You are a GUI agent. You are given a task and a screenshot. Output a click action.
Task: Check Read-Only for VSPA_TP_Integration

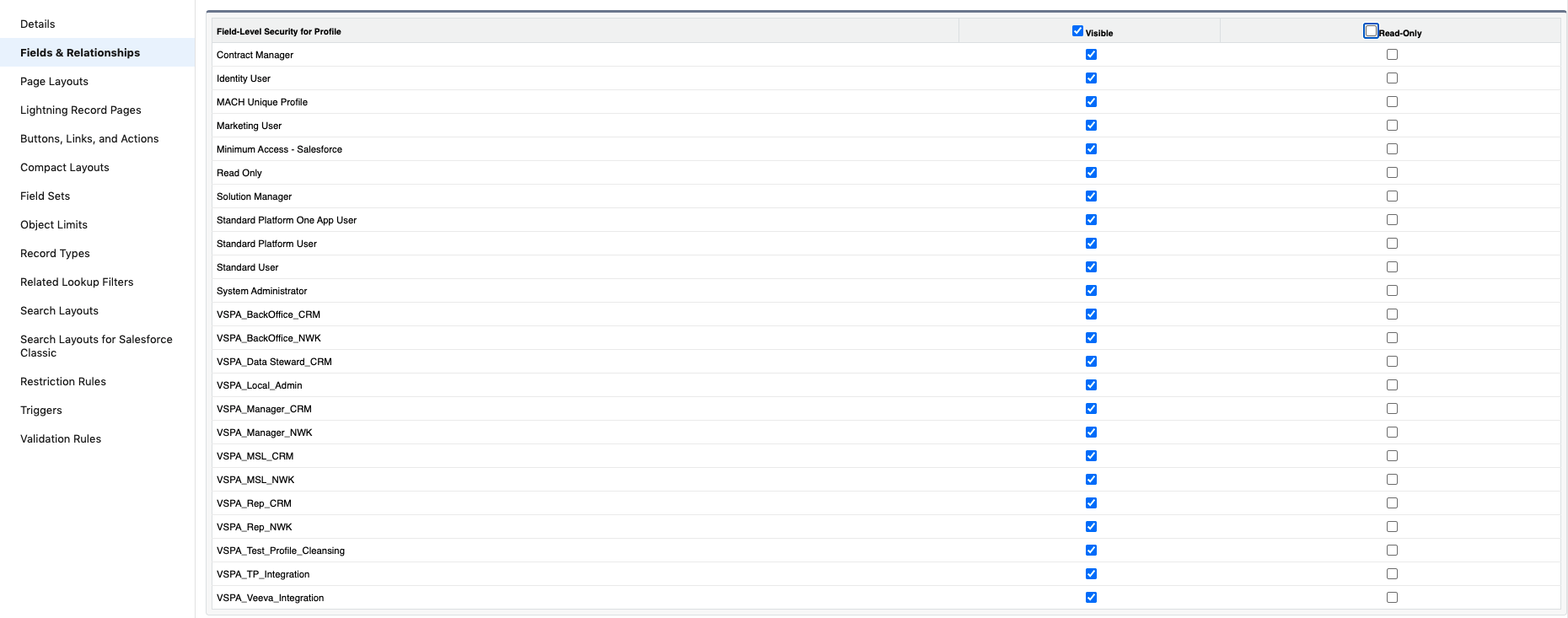pyautogui.click(x=1392, y=573)
